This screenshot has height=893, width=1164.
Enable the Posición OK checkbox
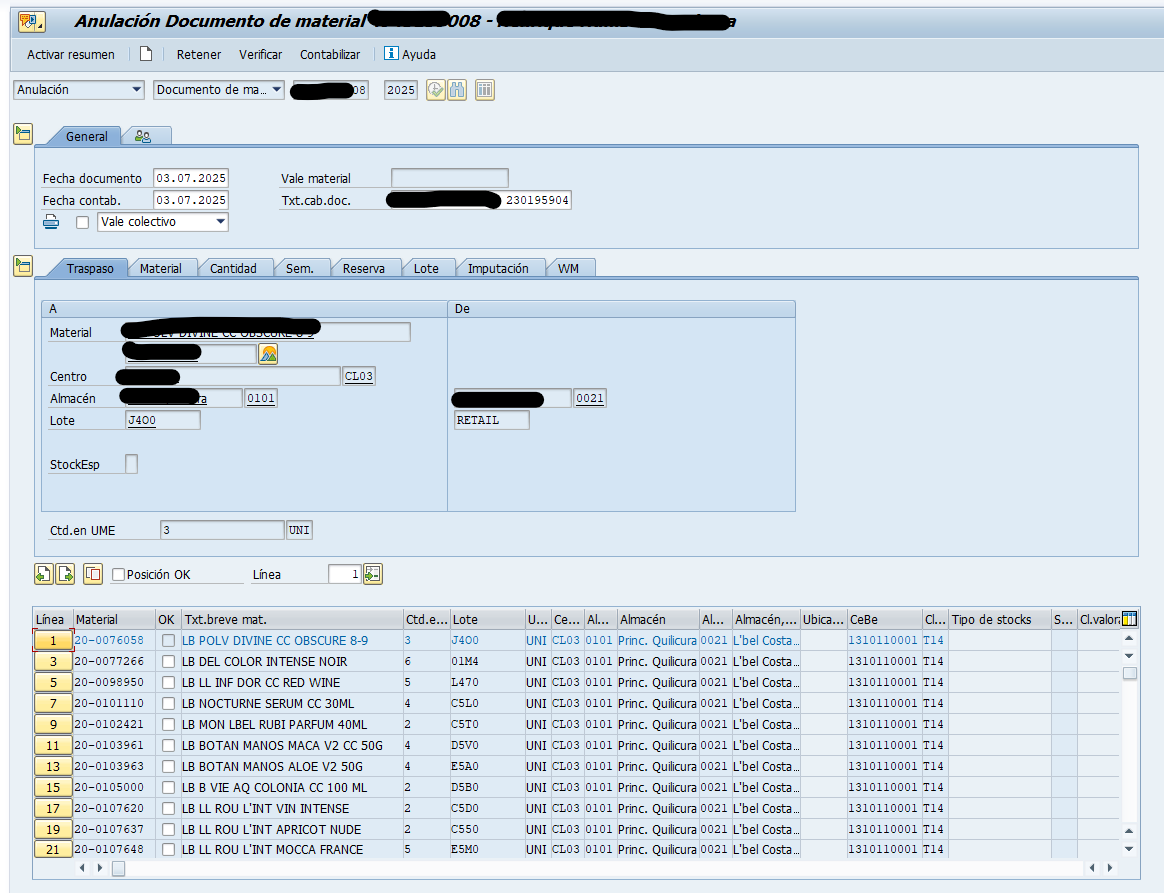119,575
